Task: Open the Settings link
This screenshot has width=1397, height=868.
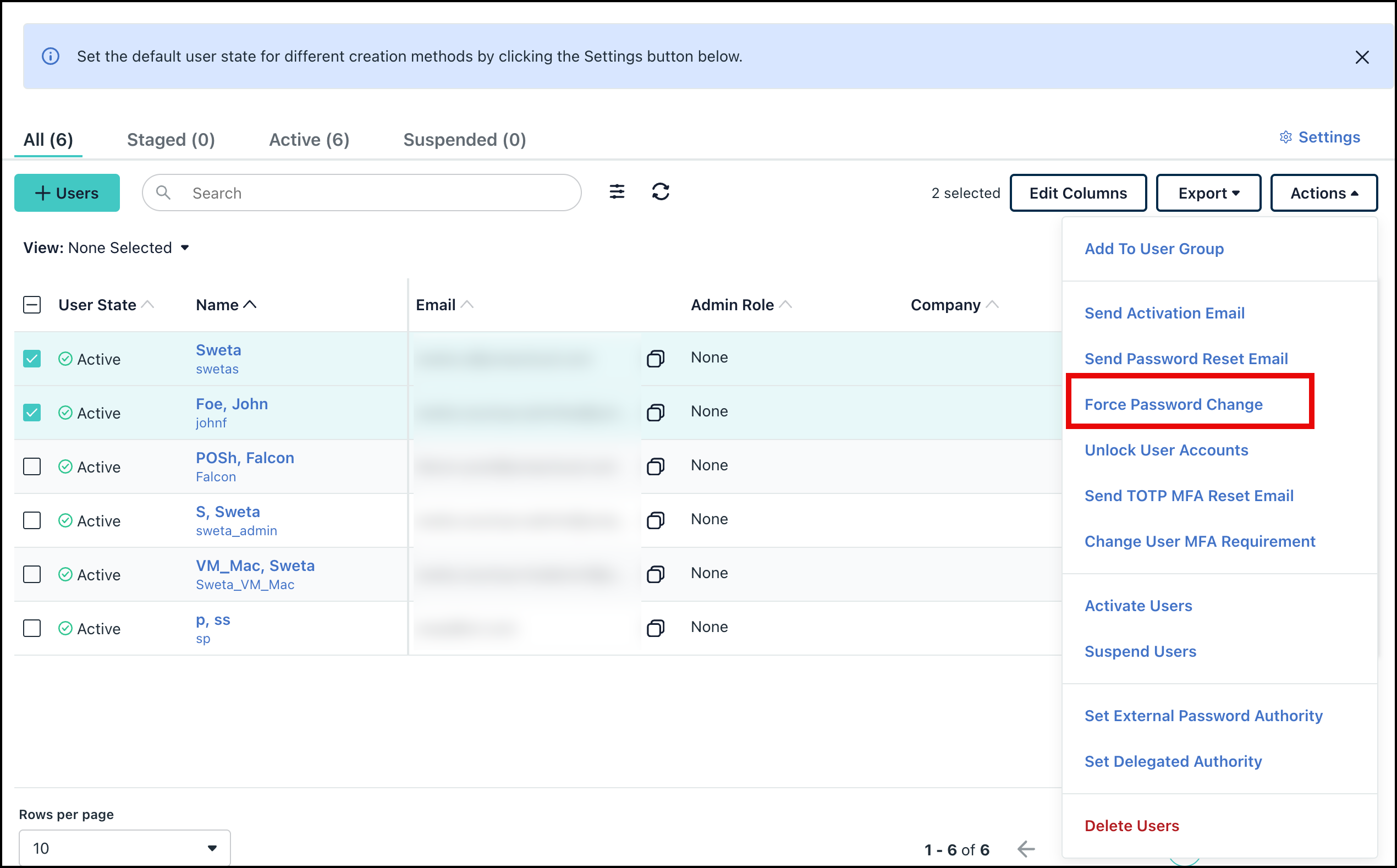Action: point(1320,137)
